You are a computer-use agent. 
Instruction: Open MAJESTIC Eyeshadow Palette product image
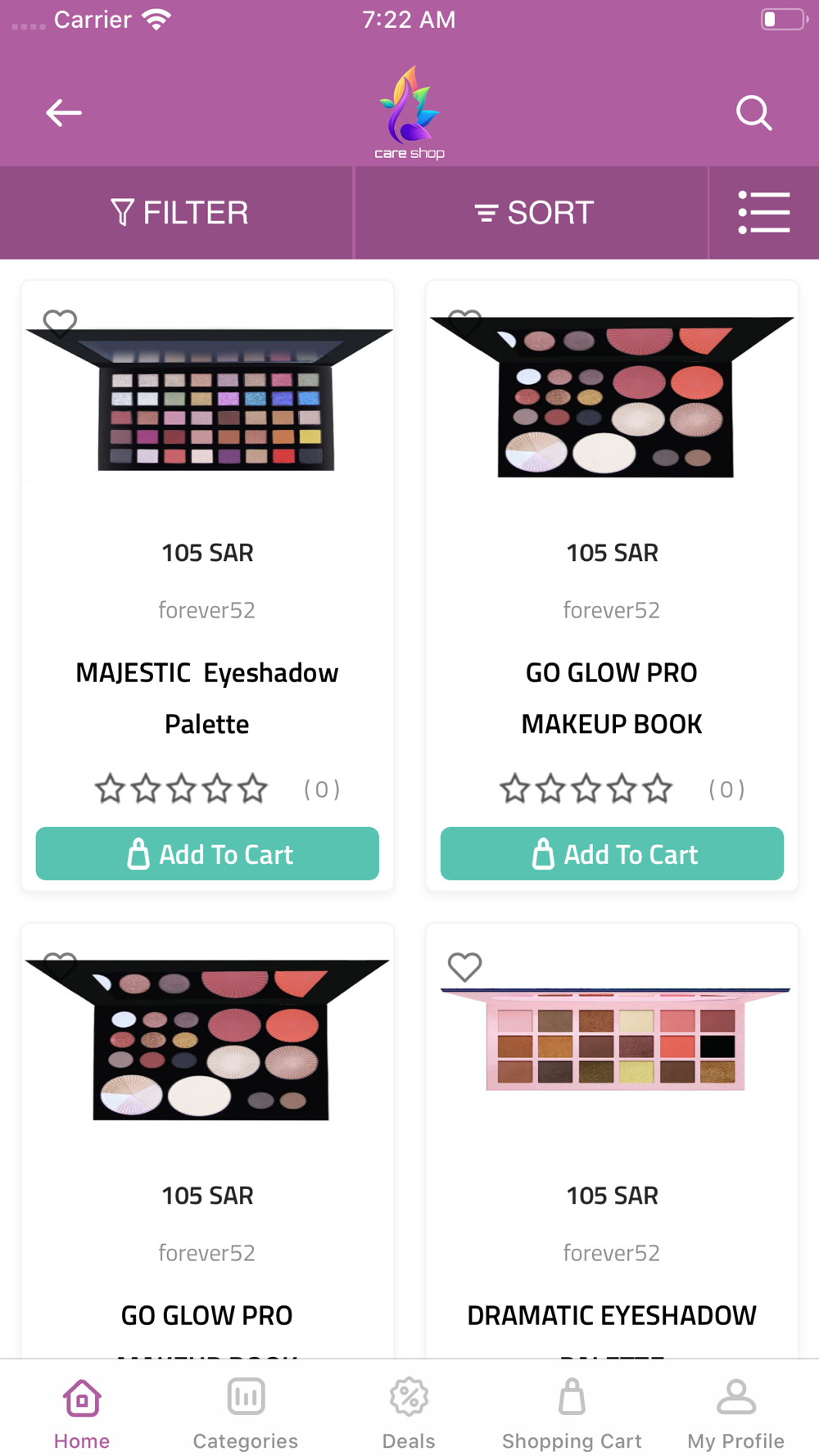[207, 396]
